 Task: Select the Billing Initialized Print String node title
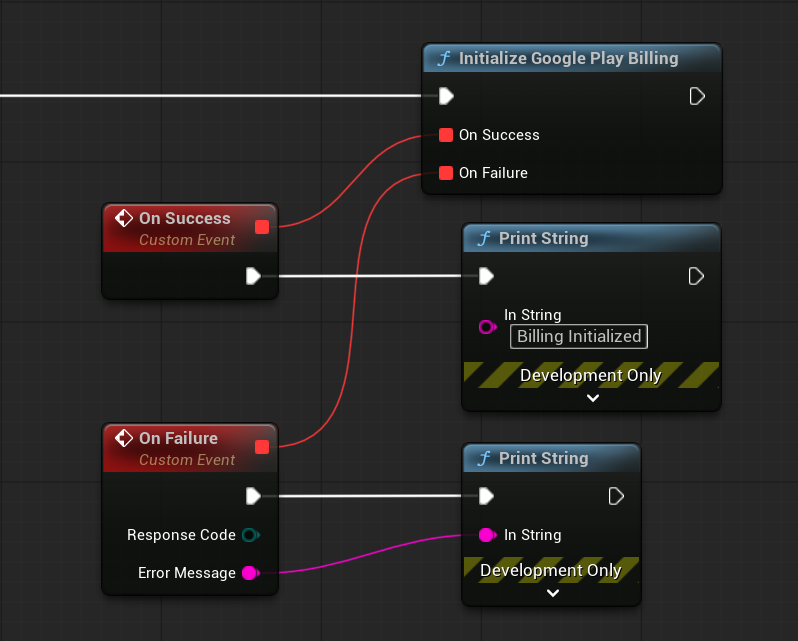pyautogui.click(x=544, y=238)
